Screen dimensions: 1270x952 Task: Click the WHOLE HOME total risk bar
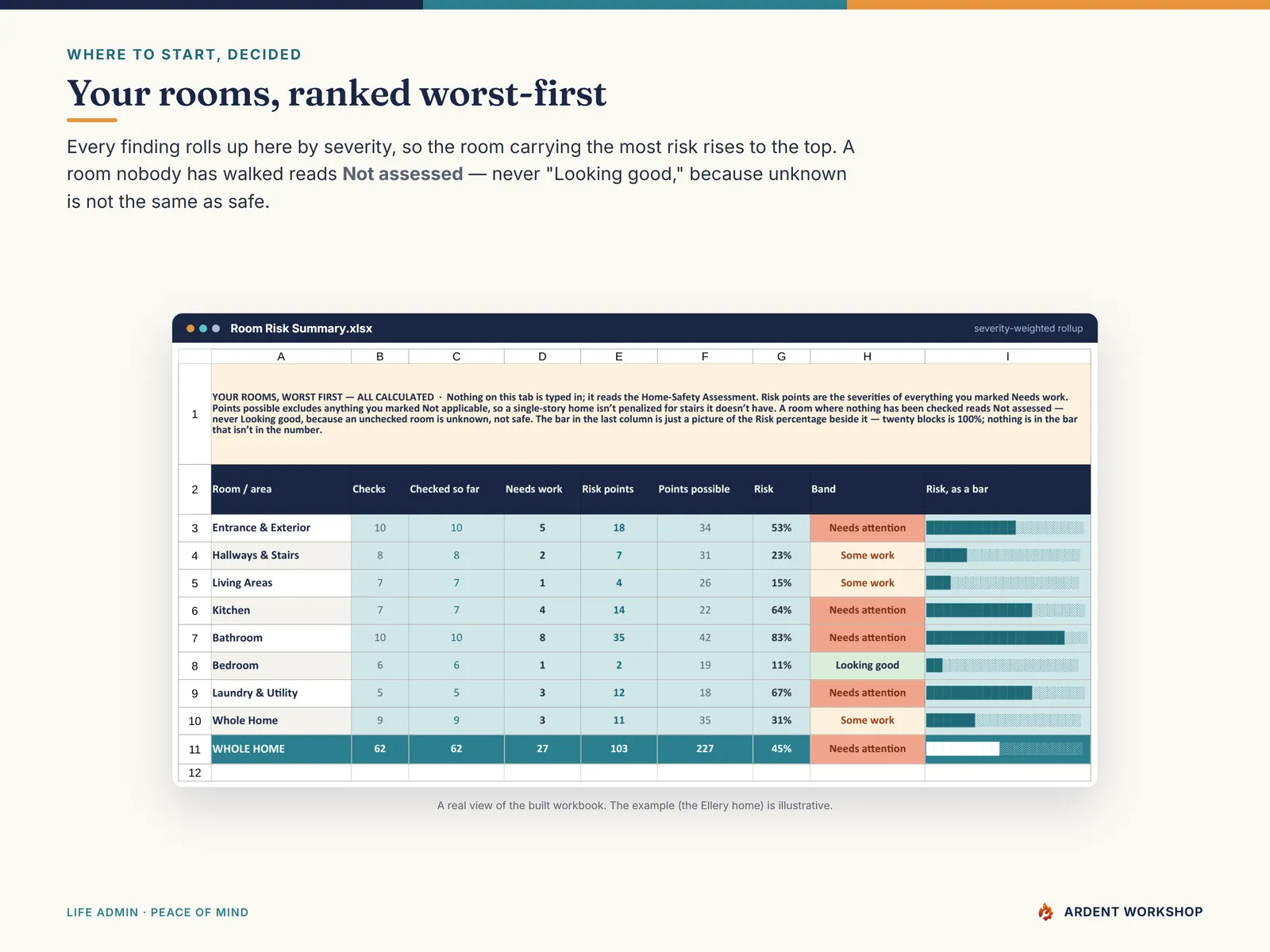pos(1005,749)
